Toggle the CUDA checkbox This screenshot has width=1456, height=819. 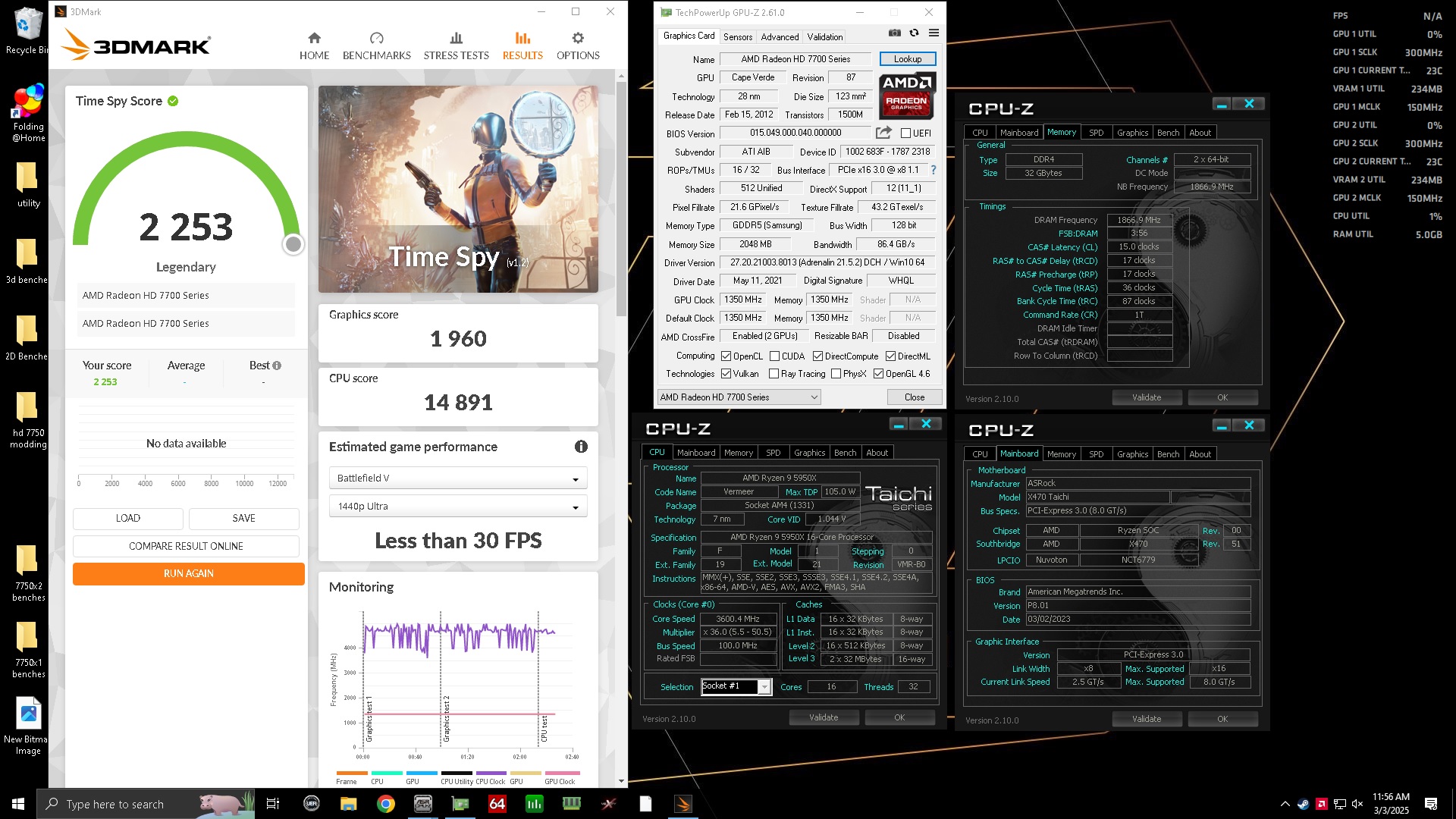coord(774,356)
